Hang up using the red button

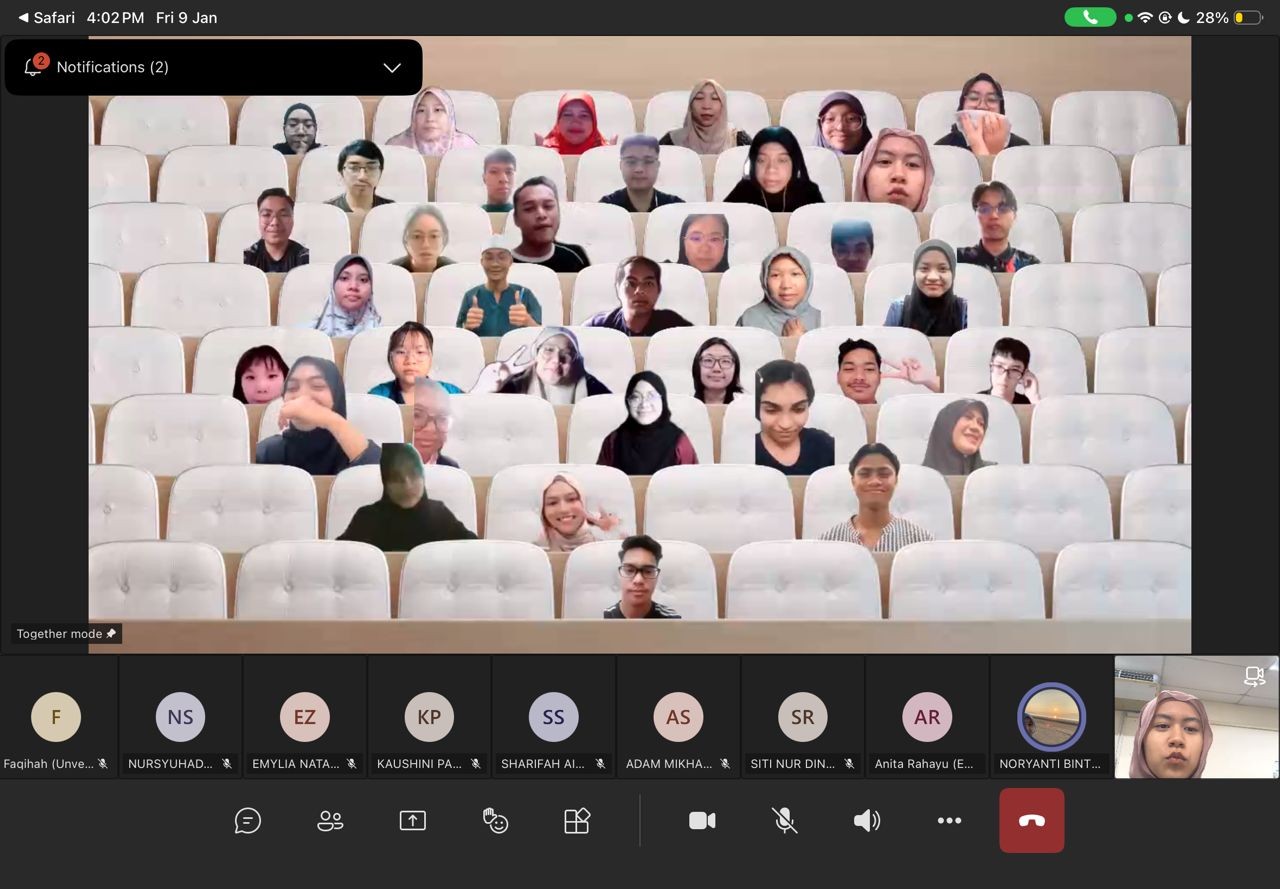tap(1031, 821)
